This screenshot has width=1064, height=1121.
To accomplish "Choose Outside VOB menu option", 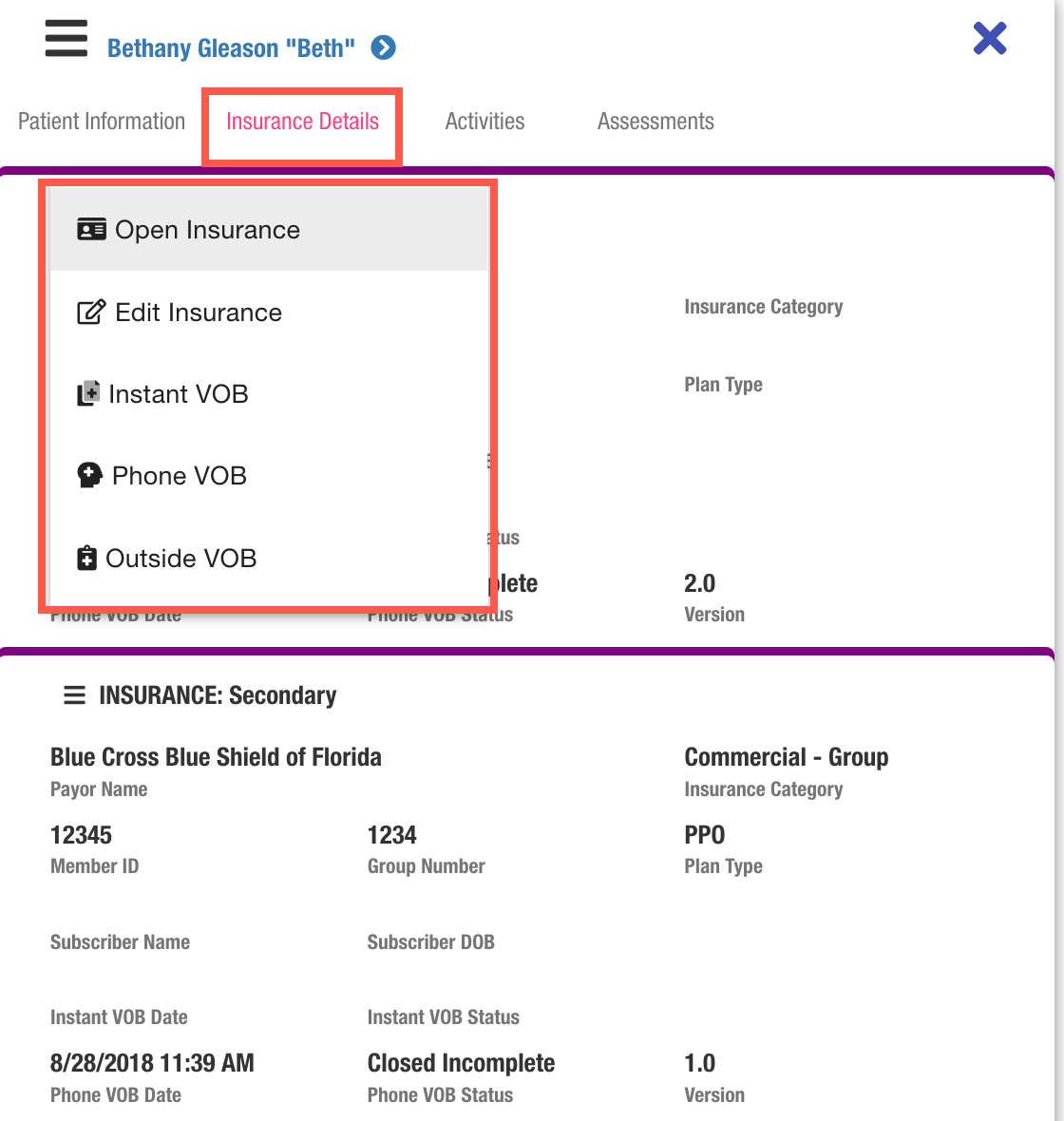I will click(x=181, y=559).
